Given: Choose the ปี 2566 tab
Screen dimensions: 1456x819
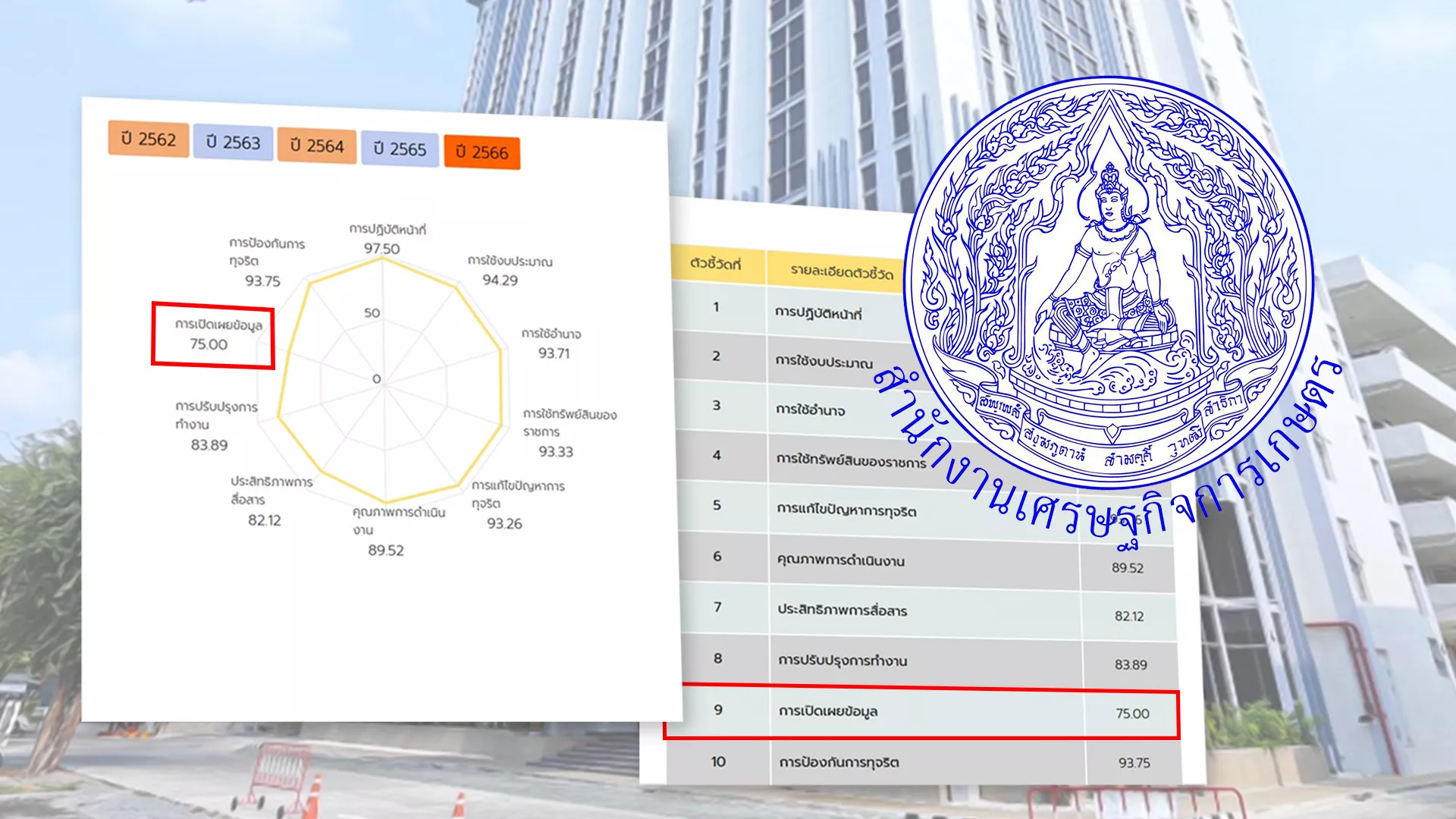Looking at the screenshot, I should pos(482,152).
